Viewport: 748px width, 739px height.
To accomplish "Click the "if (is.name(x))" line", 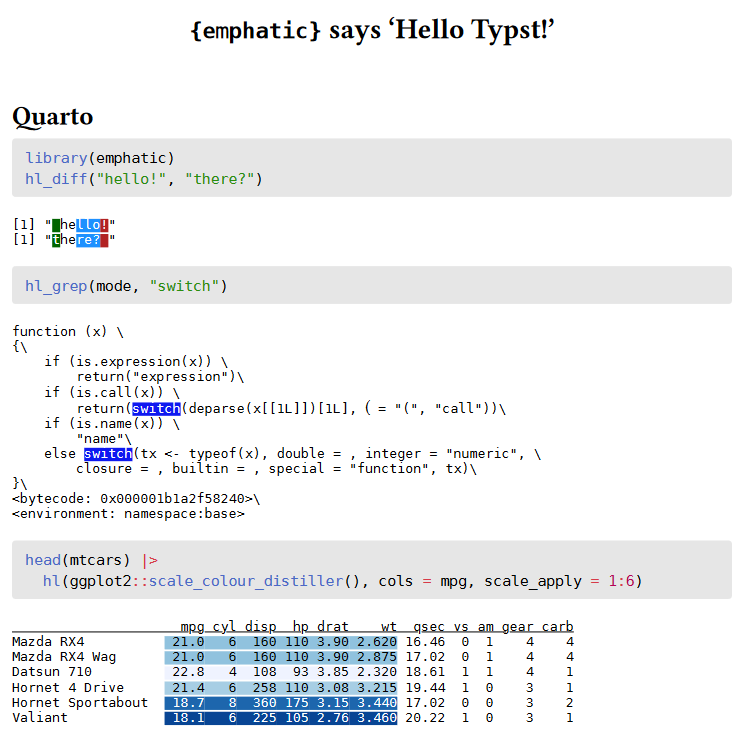I will coord(112,423).
